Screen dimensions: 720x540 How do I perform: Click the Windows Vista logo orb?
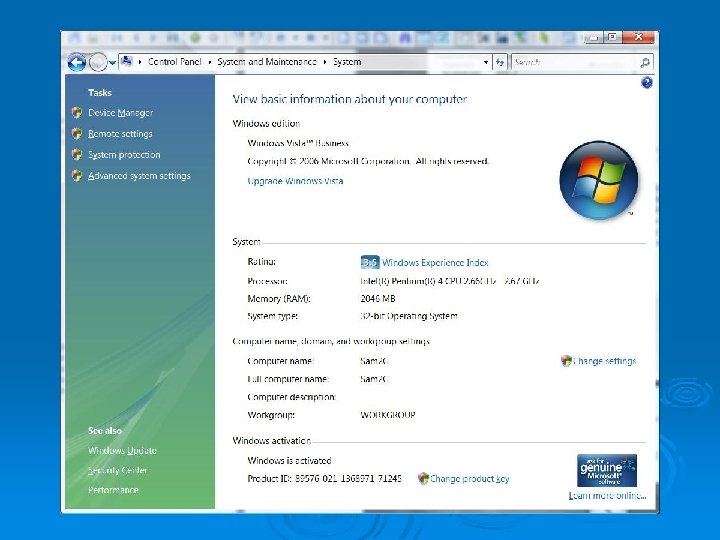coord(599,180)
